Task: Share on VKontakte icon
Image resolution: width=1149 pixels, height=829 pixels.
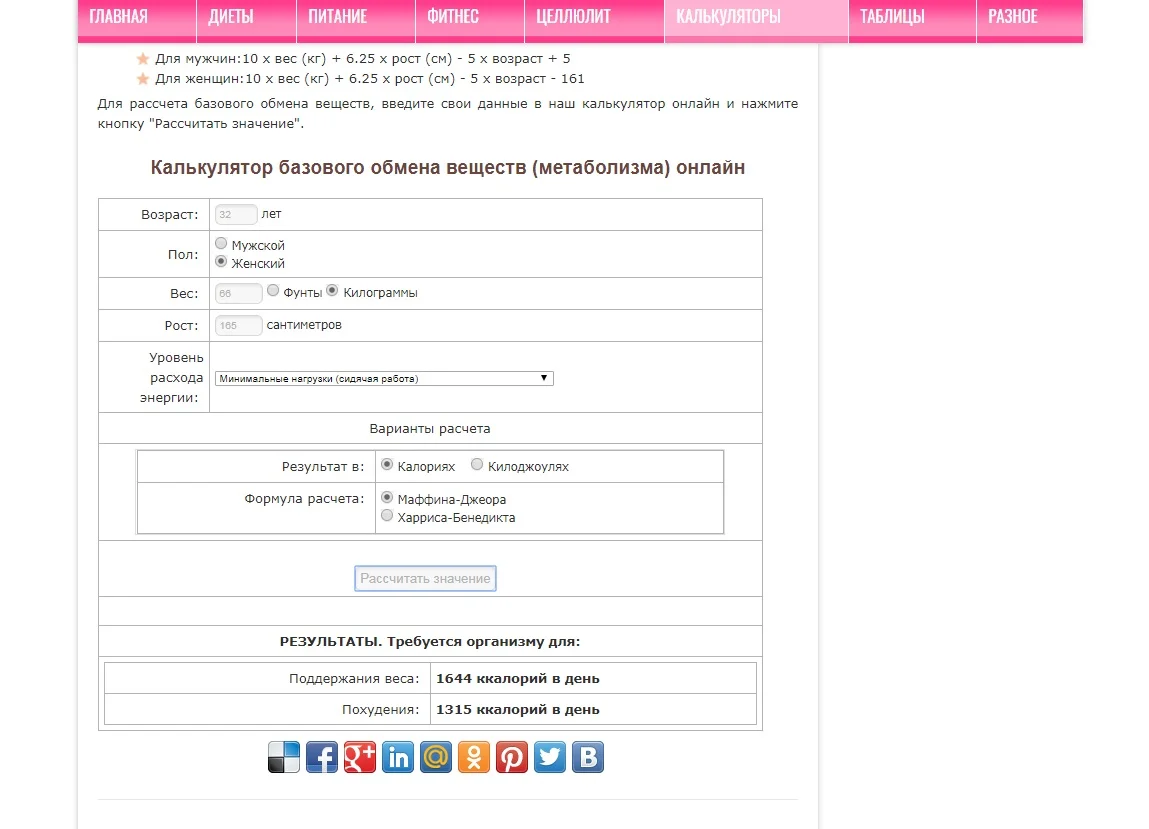Action: [588, 757]
